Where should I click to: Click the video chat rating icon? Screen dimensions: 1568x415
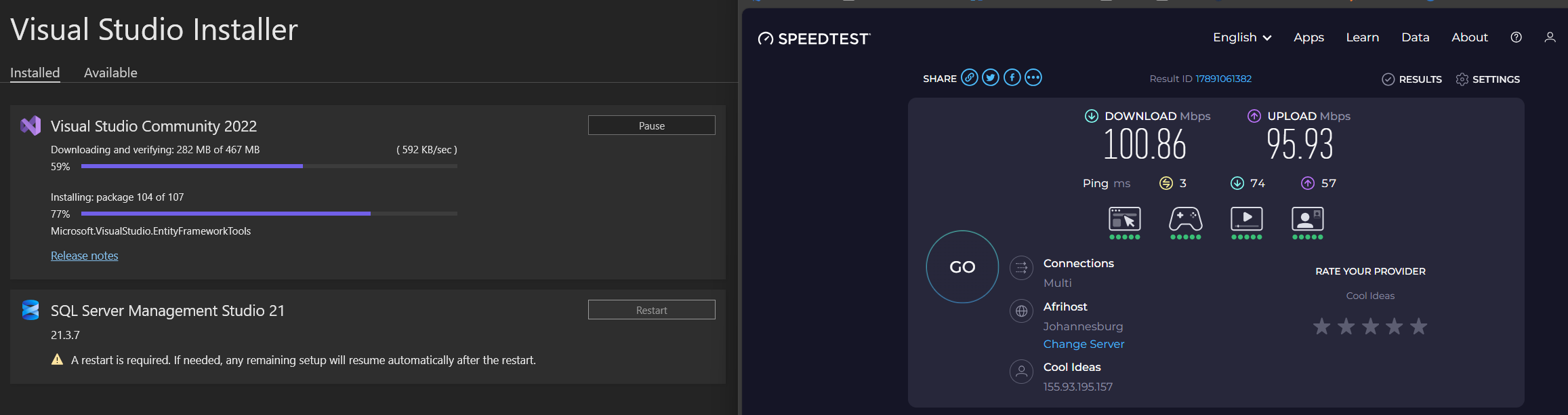point(1308,219)
